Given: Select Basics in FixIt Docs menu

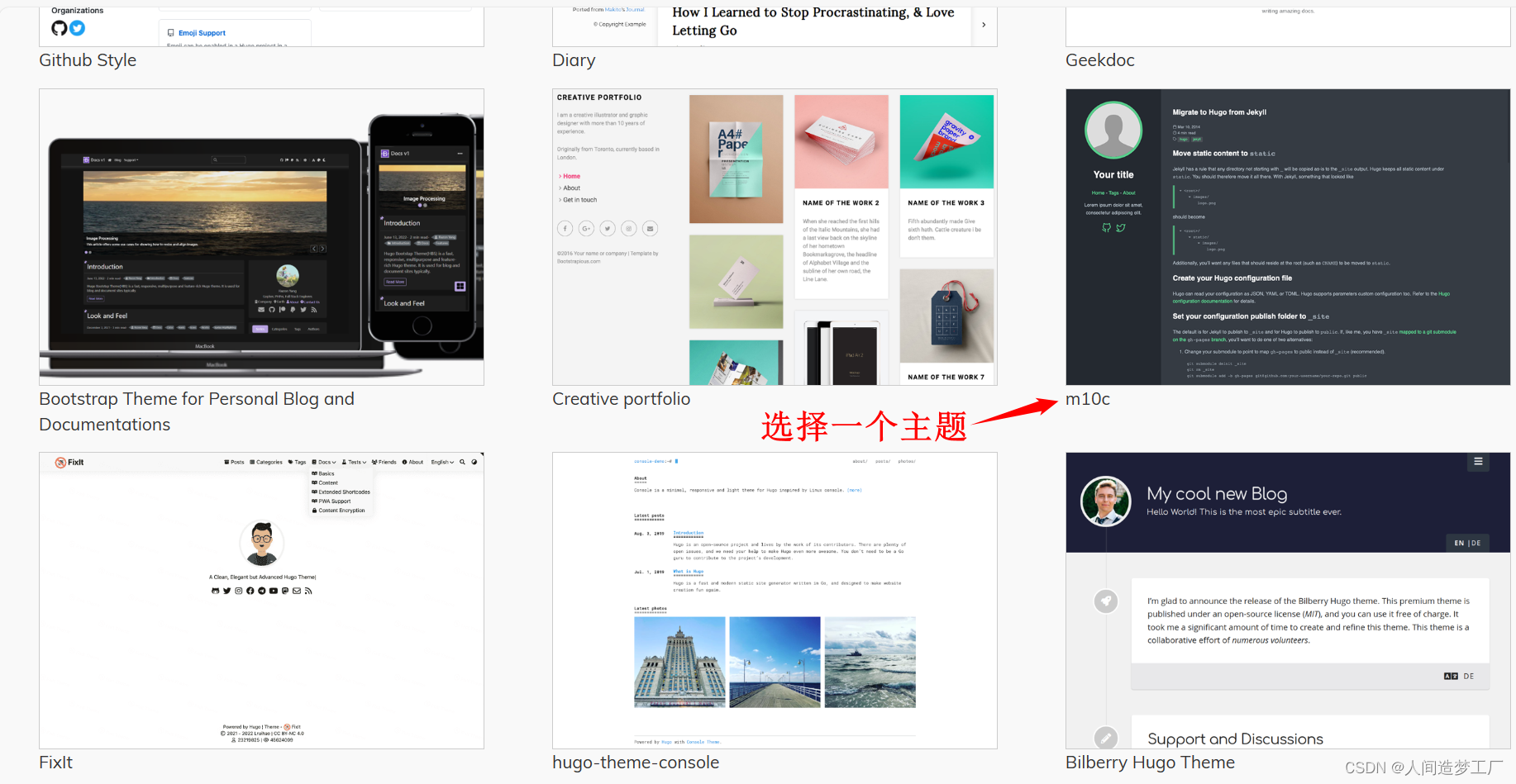Looking at the screenshot, I should (x=323, y=473).
